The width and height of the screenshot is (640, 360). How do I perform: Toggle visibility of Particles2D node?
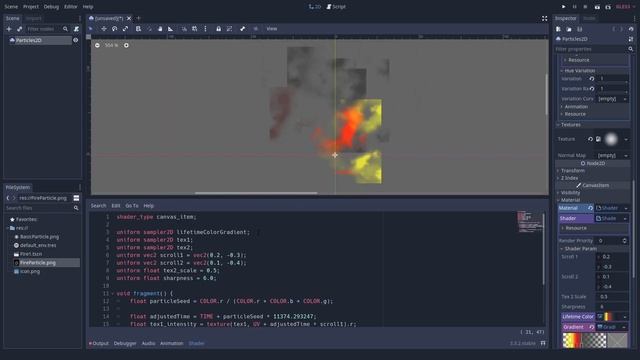click(x=76, y=40)
